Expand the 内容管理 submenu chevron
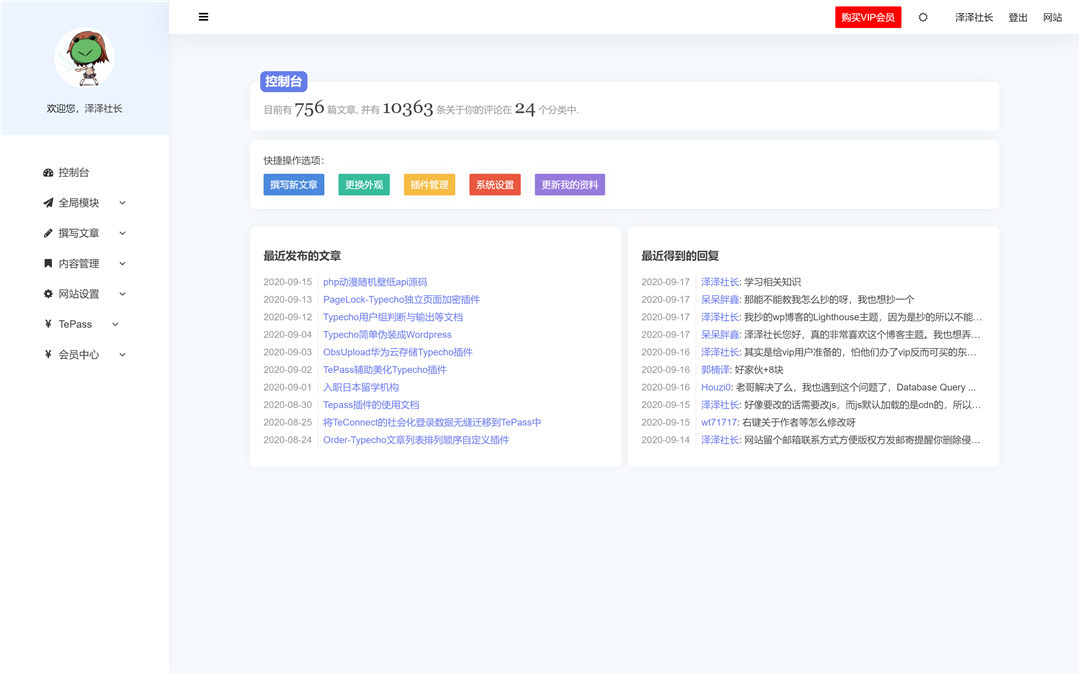The width and height of the screenshot is (1080, 675). point(122,264)
